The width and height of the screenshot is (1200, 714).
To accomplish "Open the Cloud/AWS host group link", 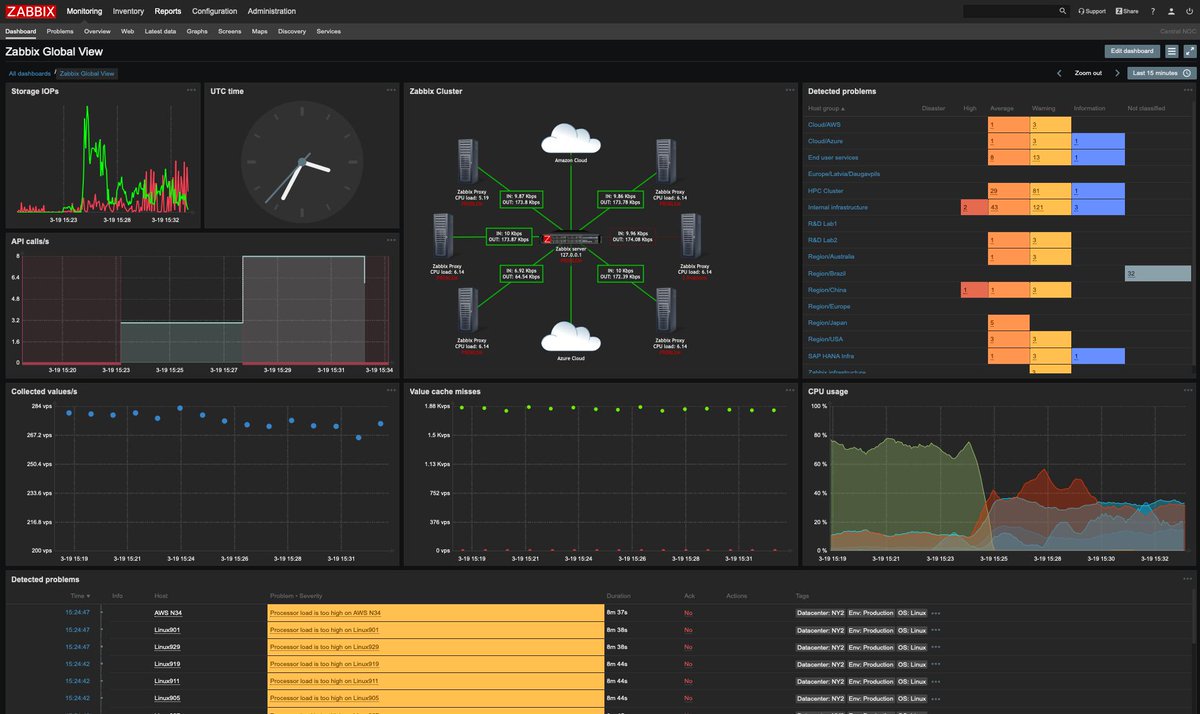I will tap(826, 125).
